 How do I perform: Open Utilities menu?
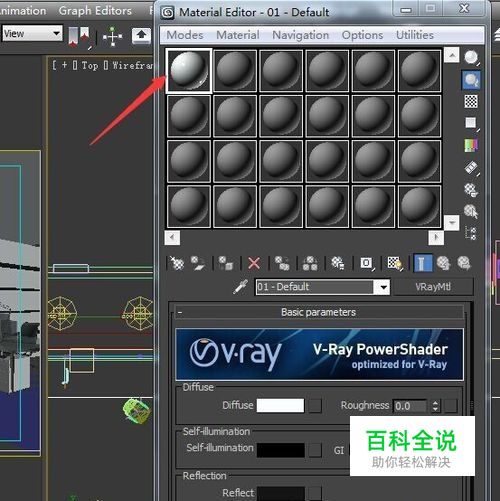pyautogui.click(x=415, y=35)
